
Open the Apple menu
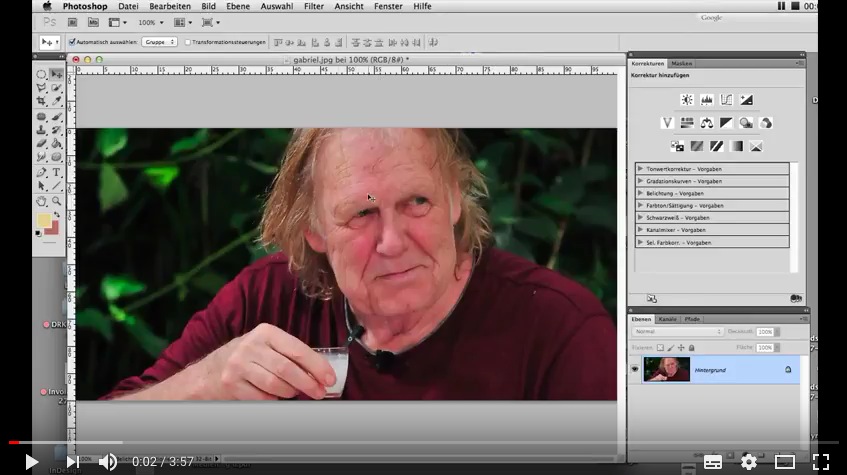click(x=48, y=6)
